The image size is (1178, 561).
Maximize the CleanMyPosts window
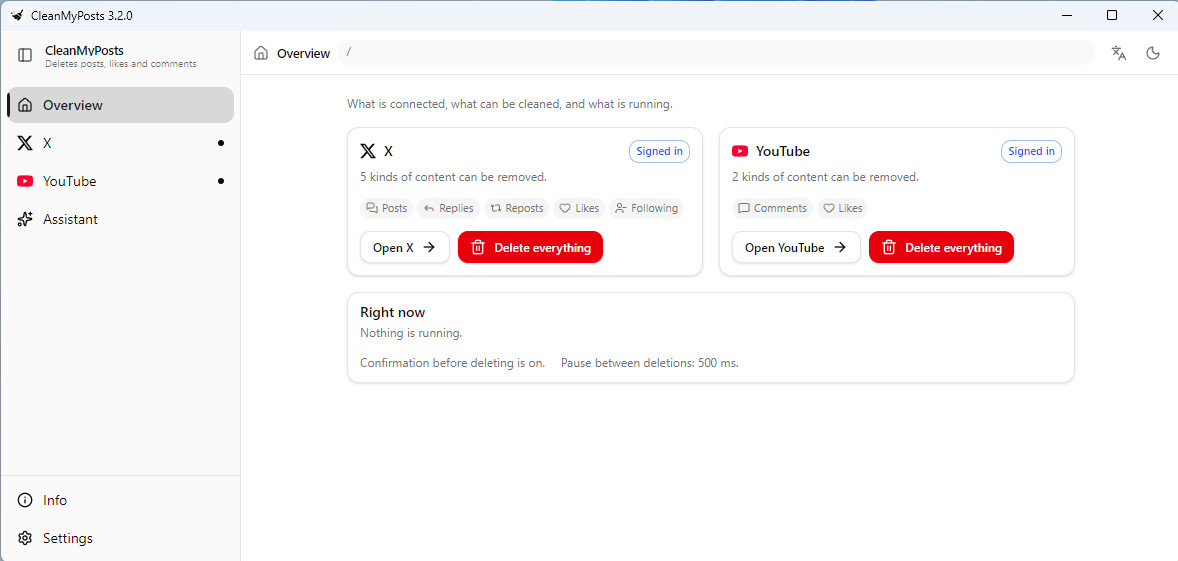pos(1112,15)
